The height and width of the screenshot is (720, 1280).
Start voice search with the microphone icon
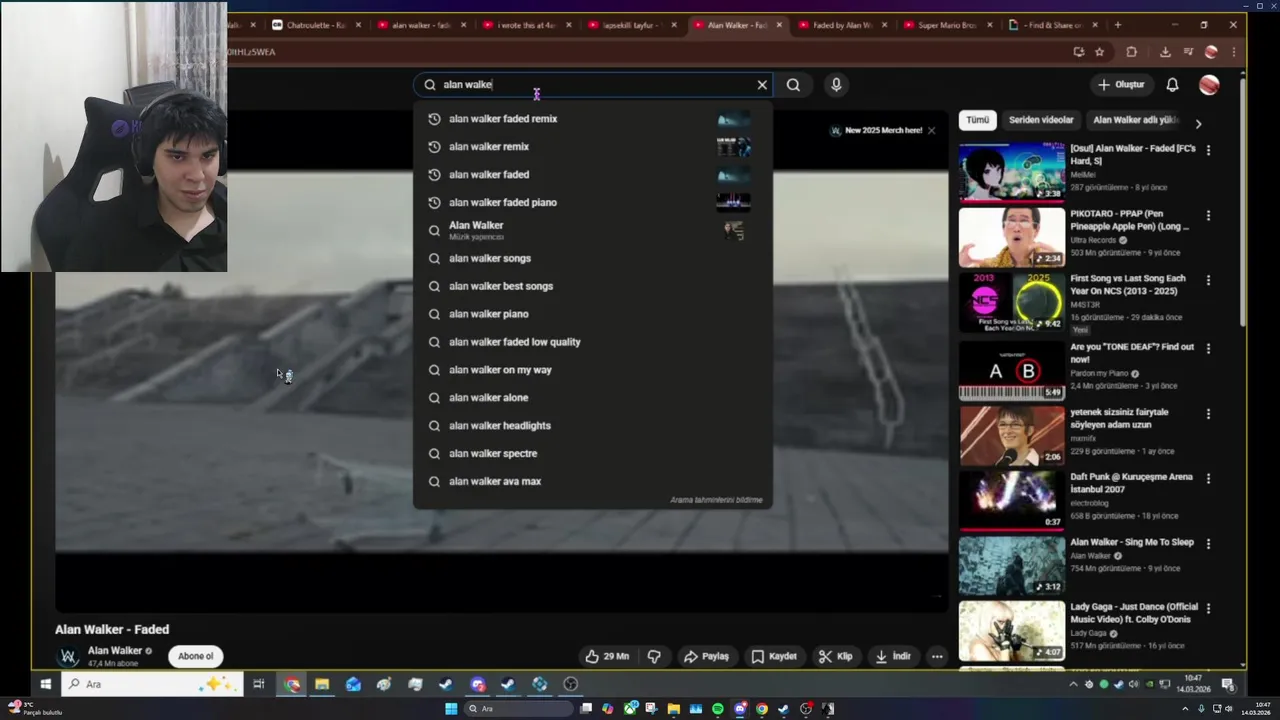pos(836,85)
